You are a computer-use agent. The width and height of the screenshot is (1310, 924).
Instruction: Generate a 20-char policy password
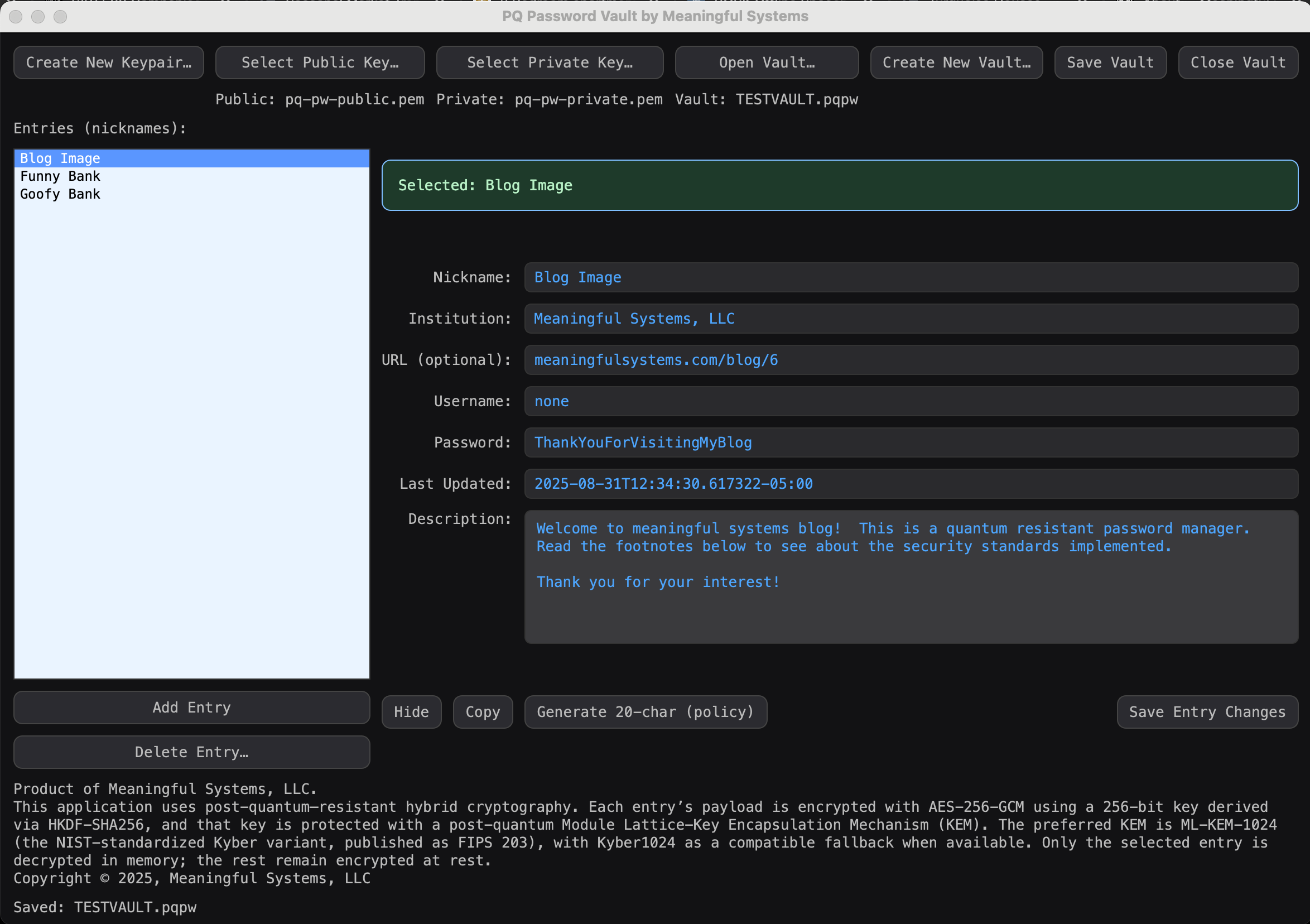[646, 711]
